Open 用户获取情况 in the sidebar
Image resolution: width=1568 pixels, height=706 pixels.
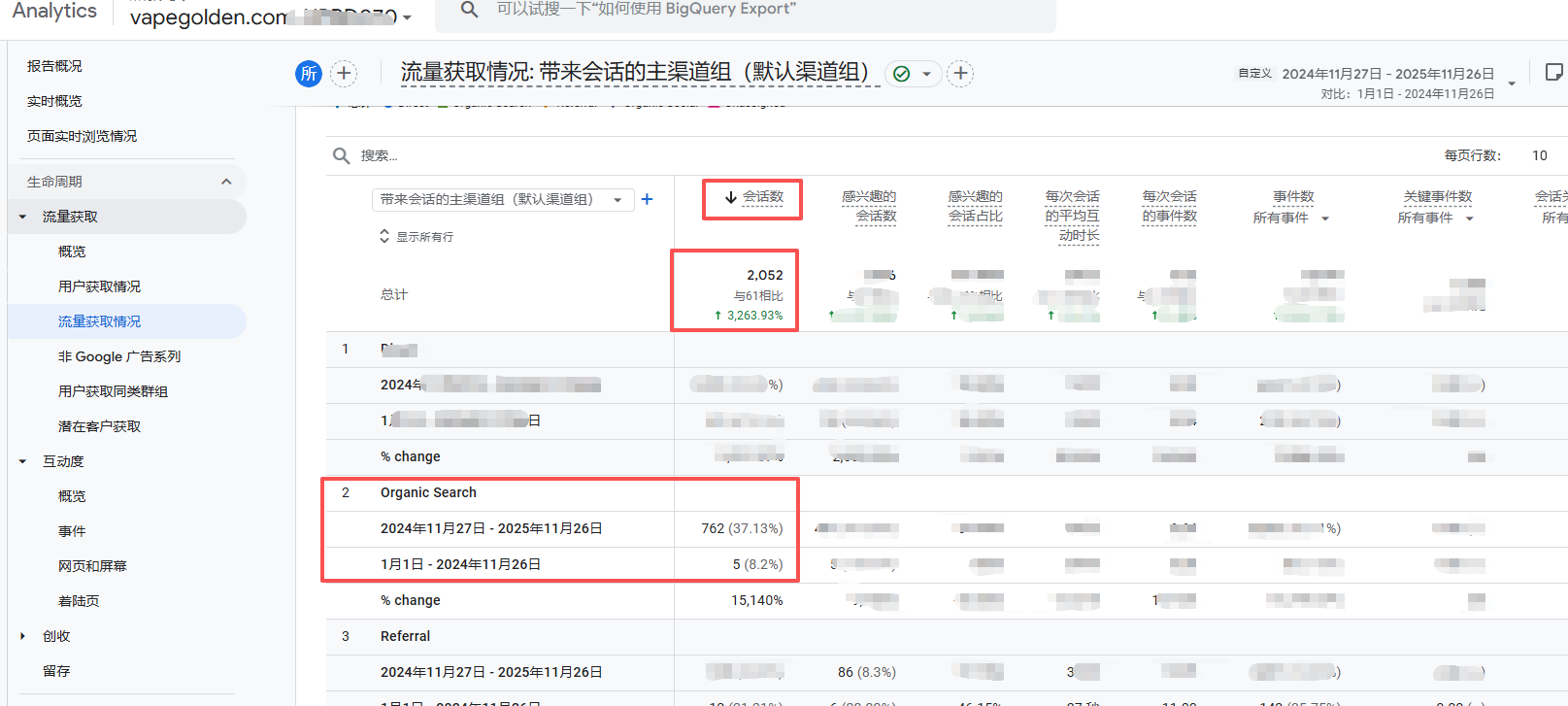tap(99, 286)
